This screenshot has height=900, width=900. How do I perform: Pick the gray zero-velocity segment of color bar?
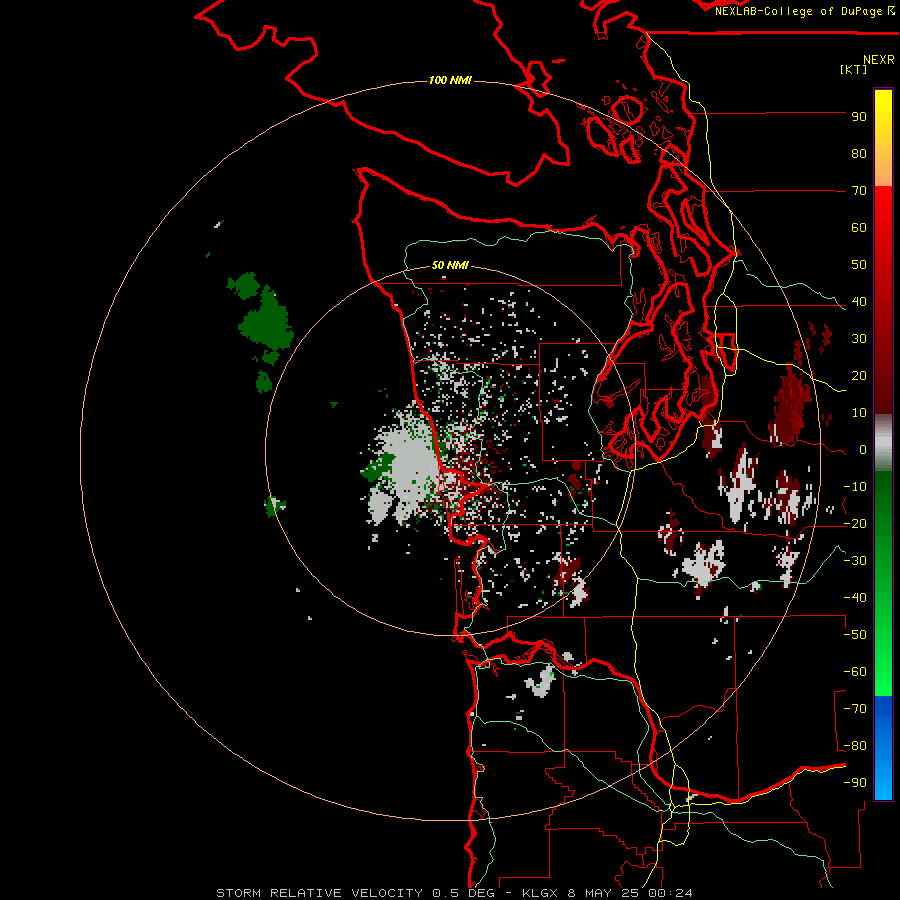point(883,445)
